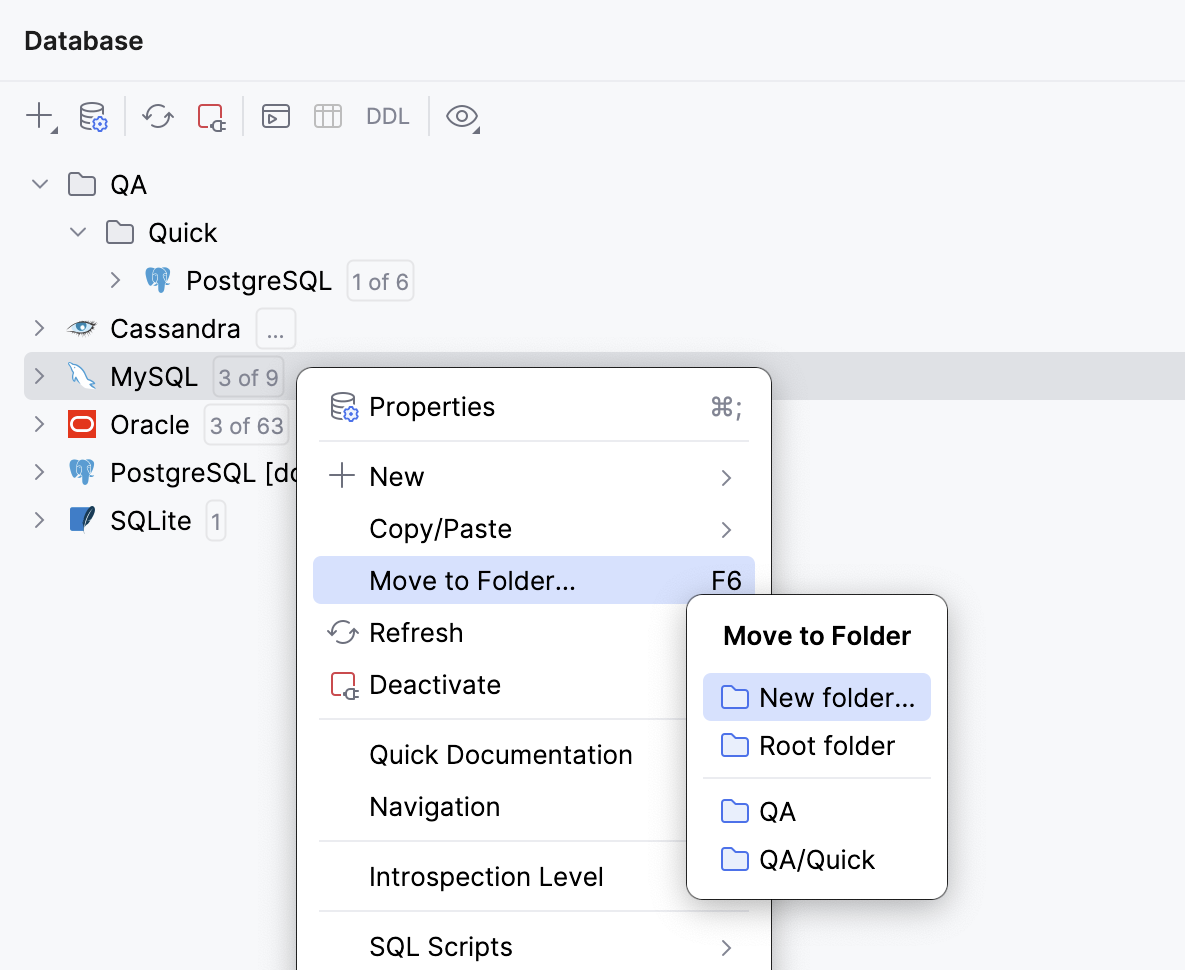Click the table data viewer toolbar icon
1185x970 pixels.
tap(327, 116)
